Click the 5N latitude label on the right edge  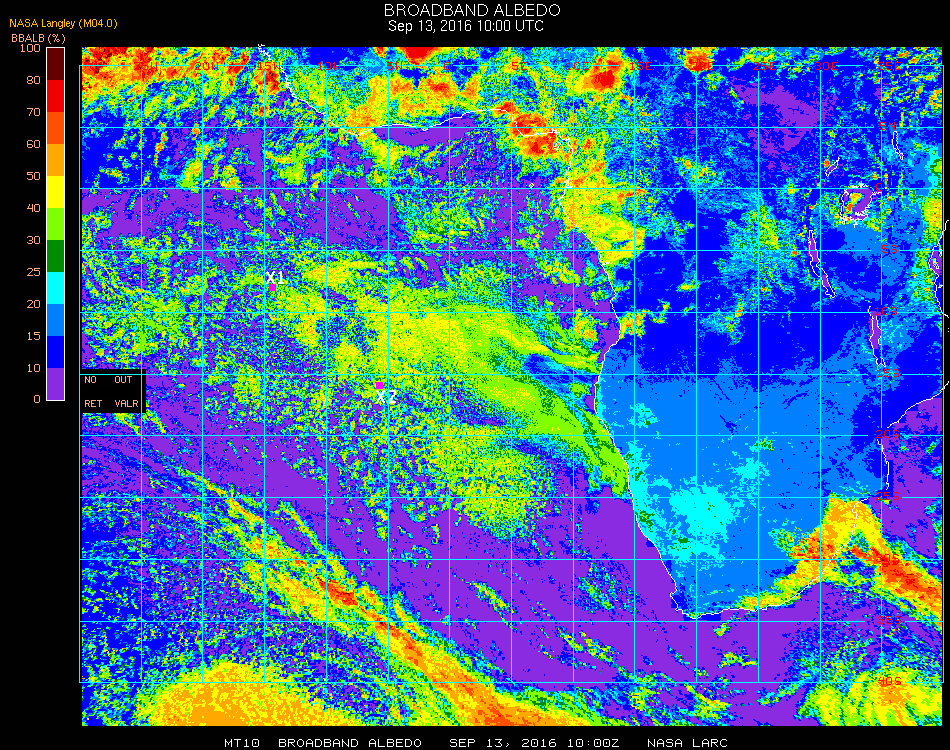point(888,126)
